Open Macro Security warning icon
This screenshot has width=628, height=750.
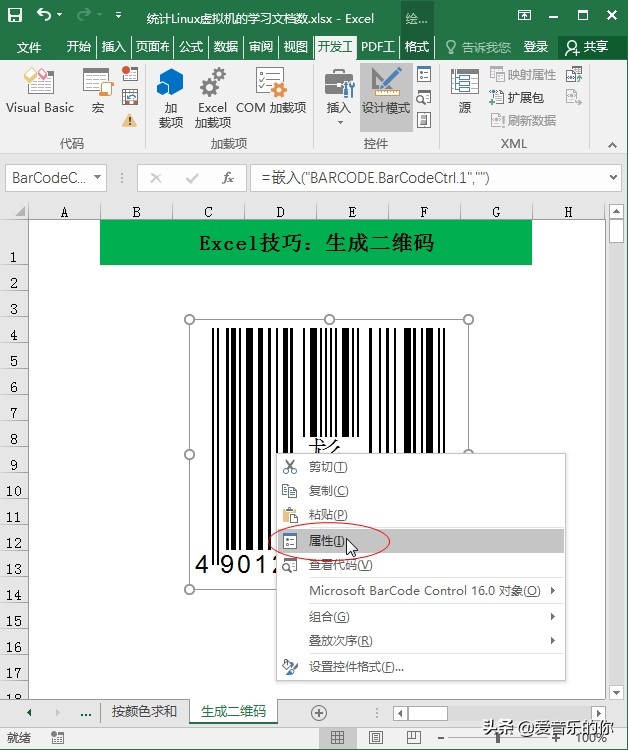point(130,120)
